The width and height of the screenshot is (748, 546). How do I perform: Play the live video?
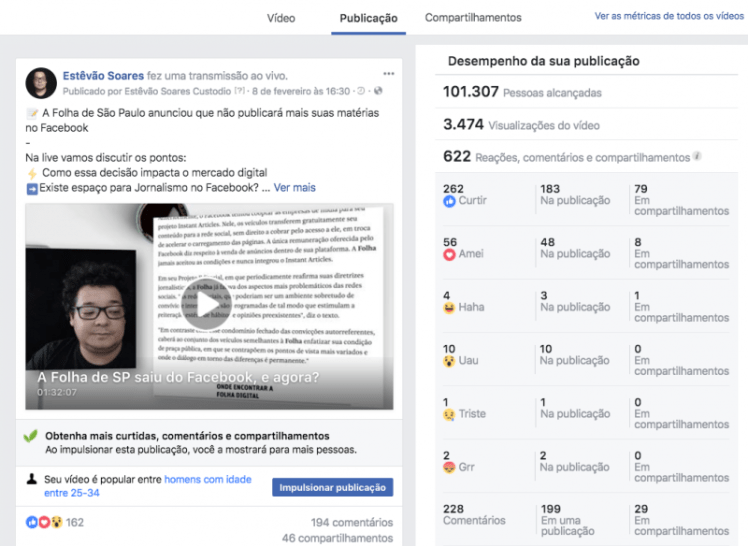click(206, 305)
